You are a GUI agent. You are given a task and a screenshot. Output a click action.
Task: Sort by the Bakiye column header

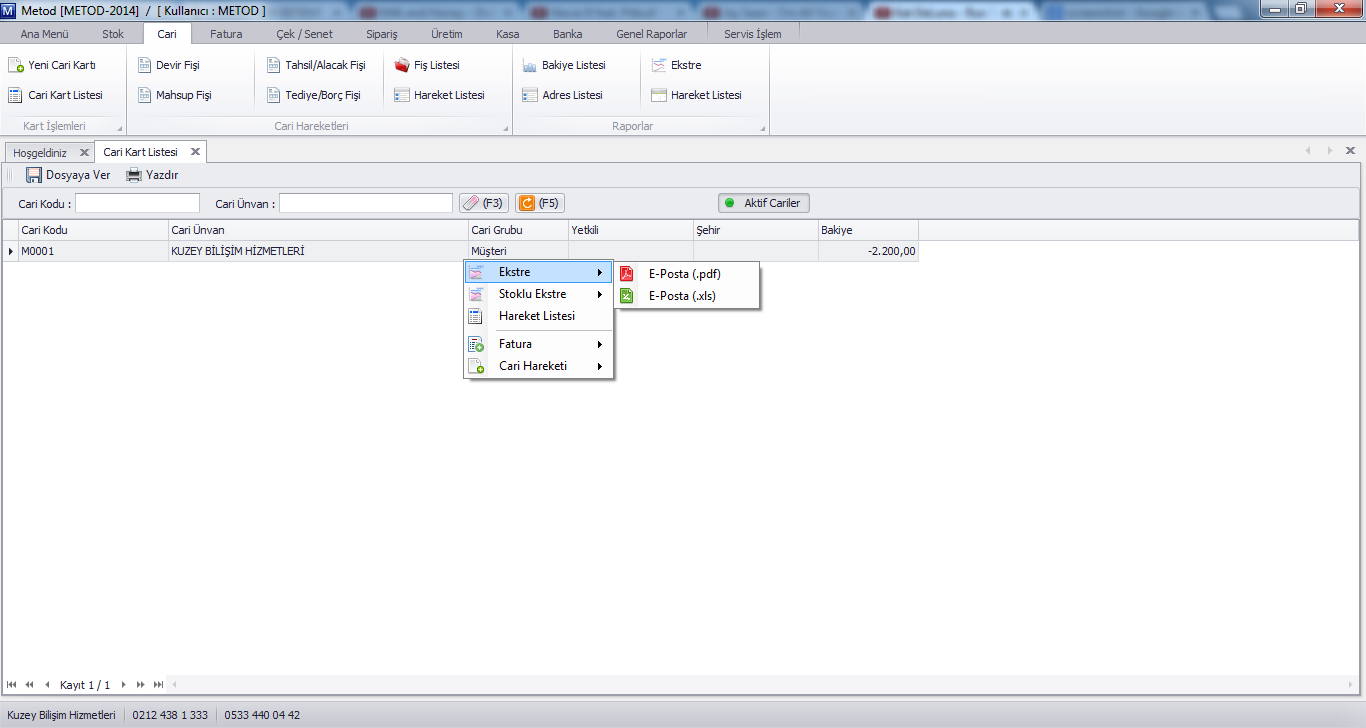click(x=867, y=230)
